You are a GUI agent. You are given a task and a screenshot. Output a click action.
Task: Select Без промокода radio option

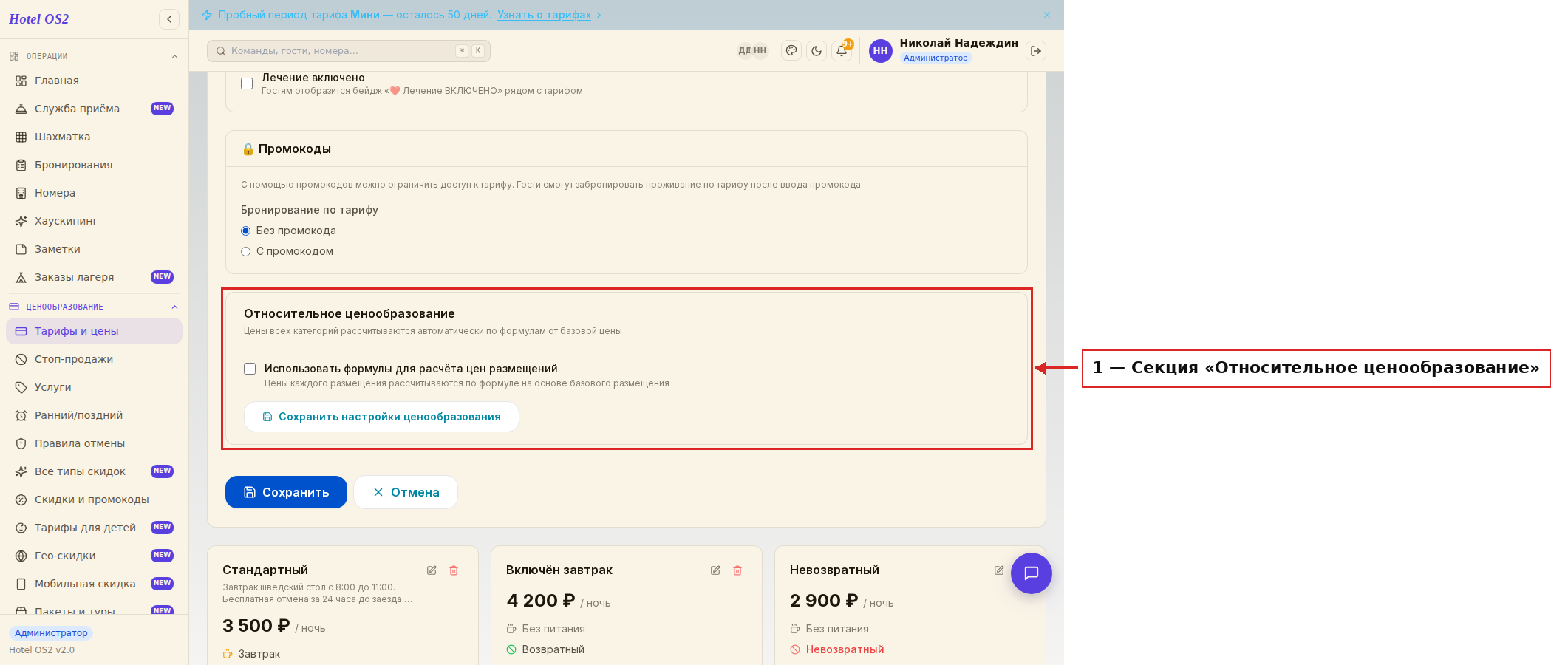point(246,231)
